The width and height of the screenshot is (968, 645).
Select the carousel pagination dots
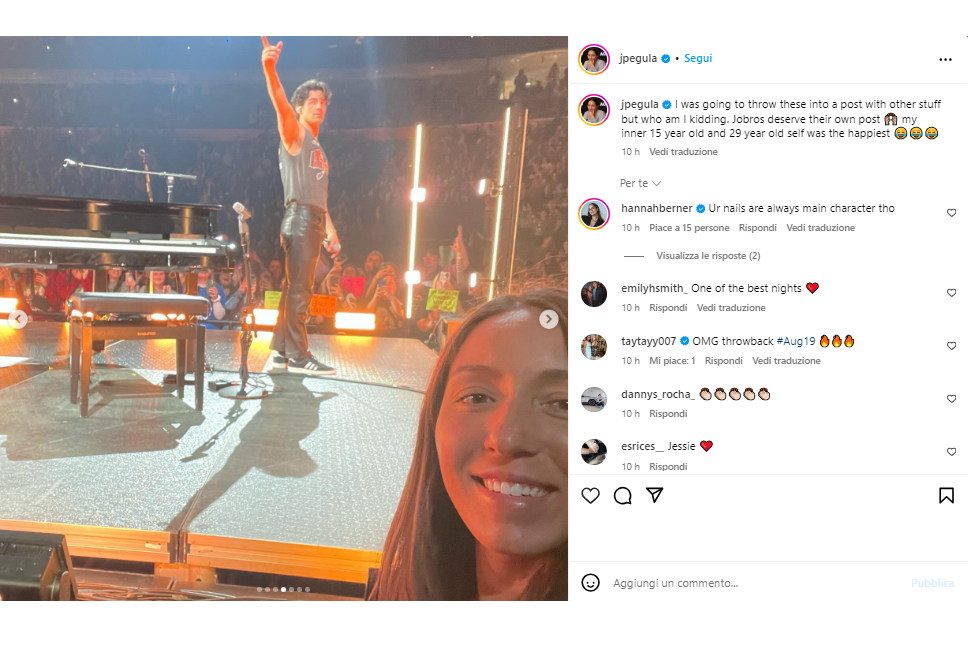(x=284, y=589)
